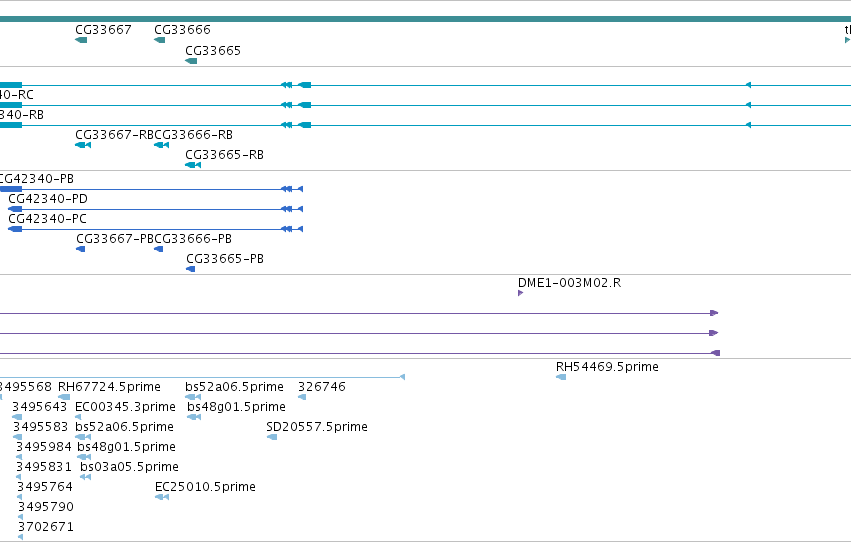851x542 pixels.
Task: Select the CG33666 gene arrow glyph
Action: (x=160, y=40)
